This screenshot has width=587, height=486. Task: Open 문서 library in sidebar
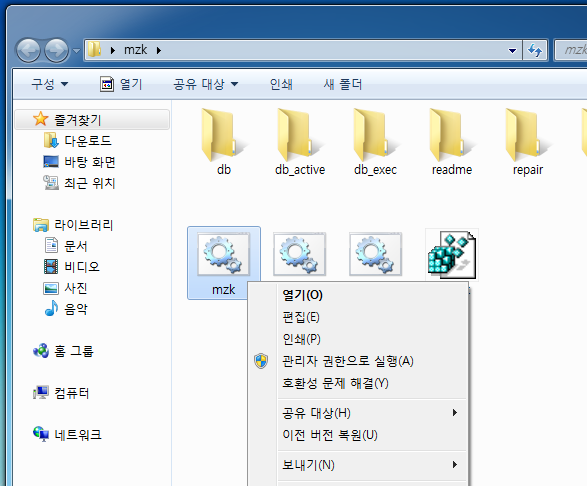(x=76, y=246)
